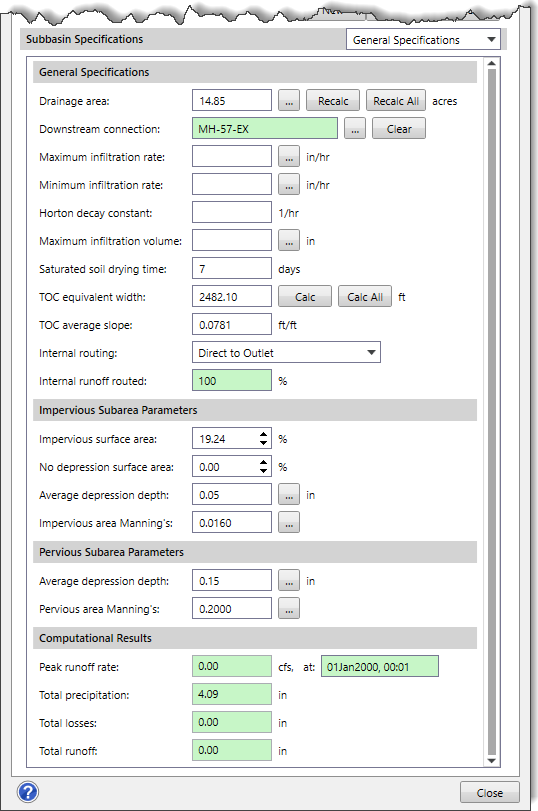Click impervious Average depression depth field 0.05
This screenshot has height=811, width=538.
point(232,494)
